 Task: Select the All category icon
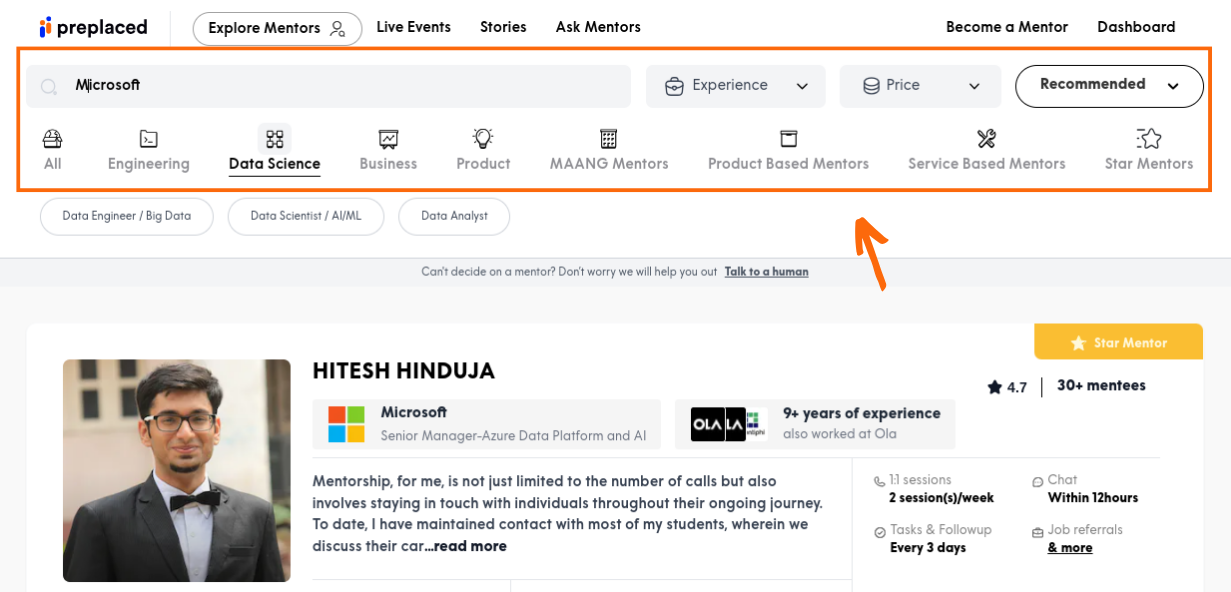point(52,138)
